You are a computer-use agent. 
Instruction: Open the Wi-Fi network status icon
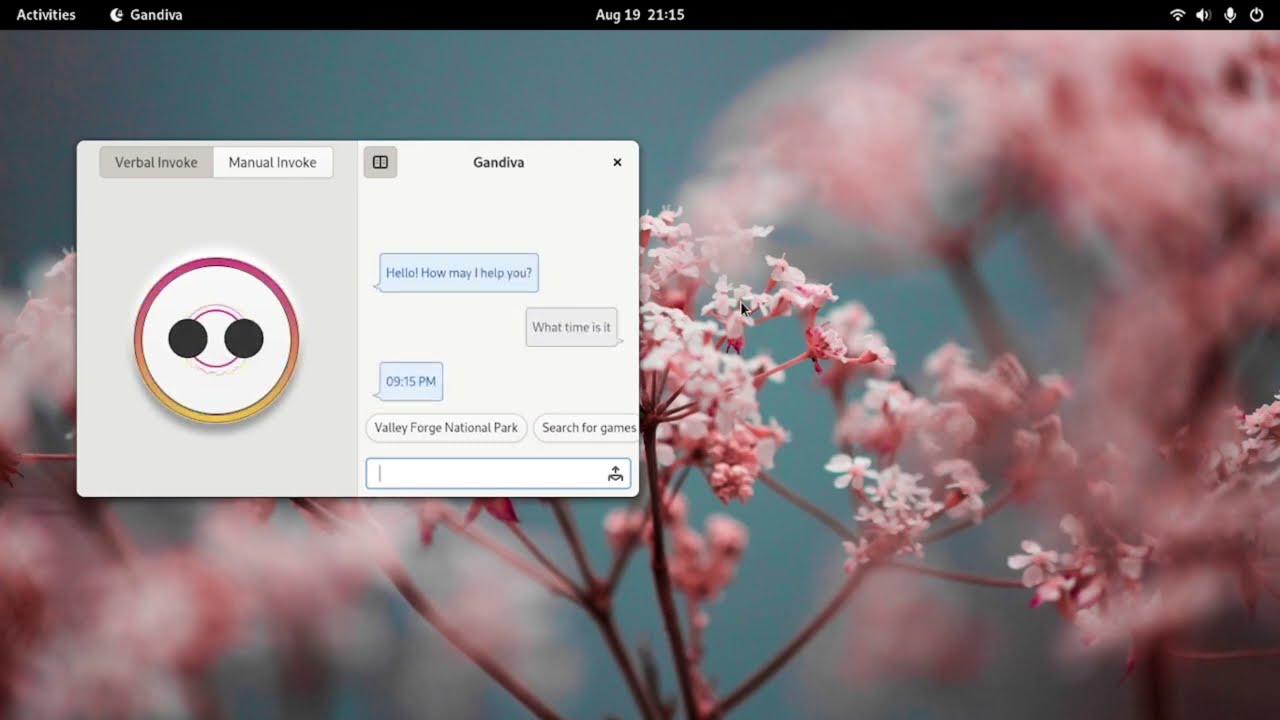pyautogui.click(x=1177, y=15)
